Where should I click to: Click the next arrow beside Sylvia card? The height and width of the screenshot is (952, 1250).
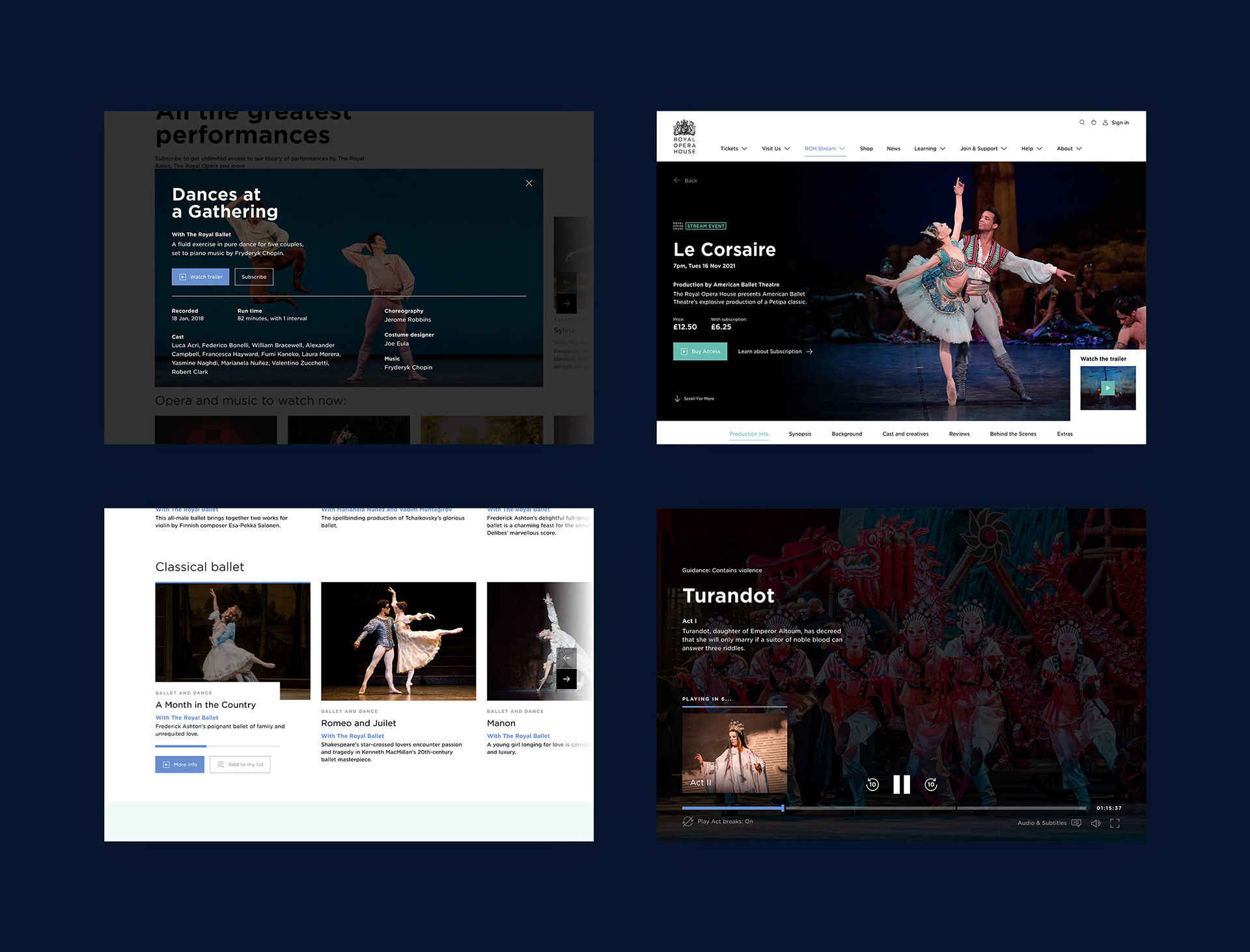pyautogui.click(x=566, y=303)
